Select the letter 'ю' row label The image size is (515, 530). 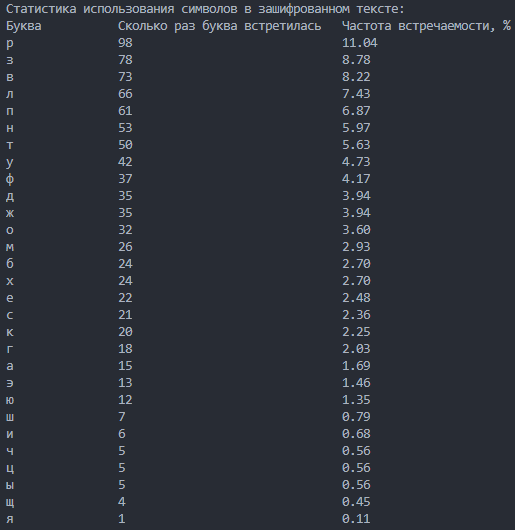tap(10, 400)
